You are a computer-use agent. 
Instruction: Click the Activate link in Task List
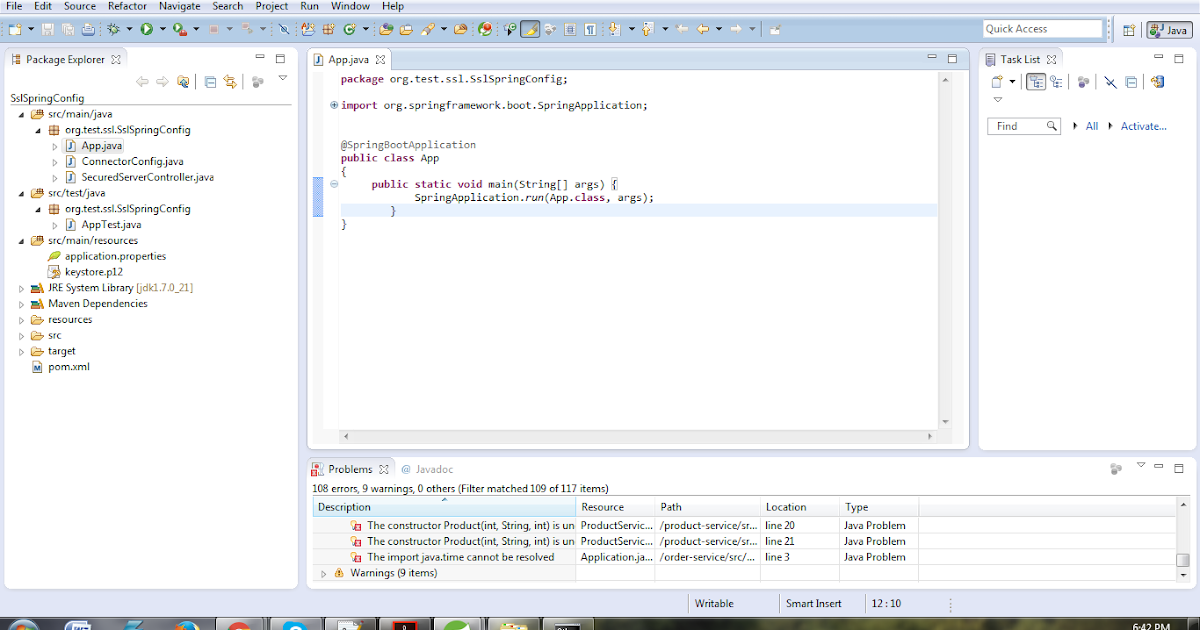click(1143, 126)
